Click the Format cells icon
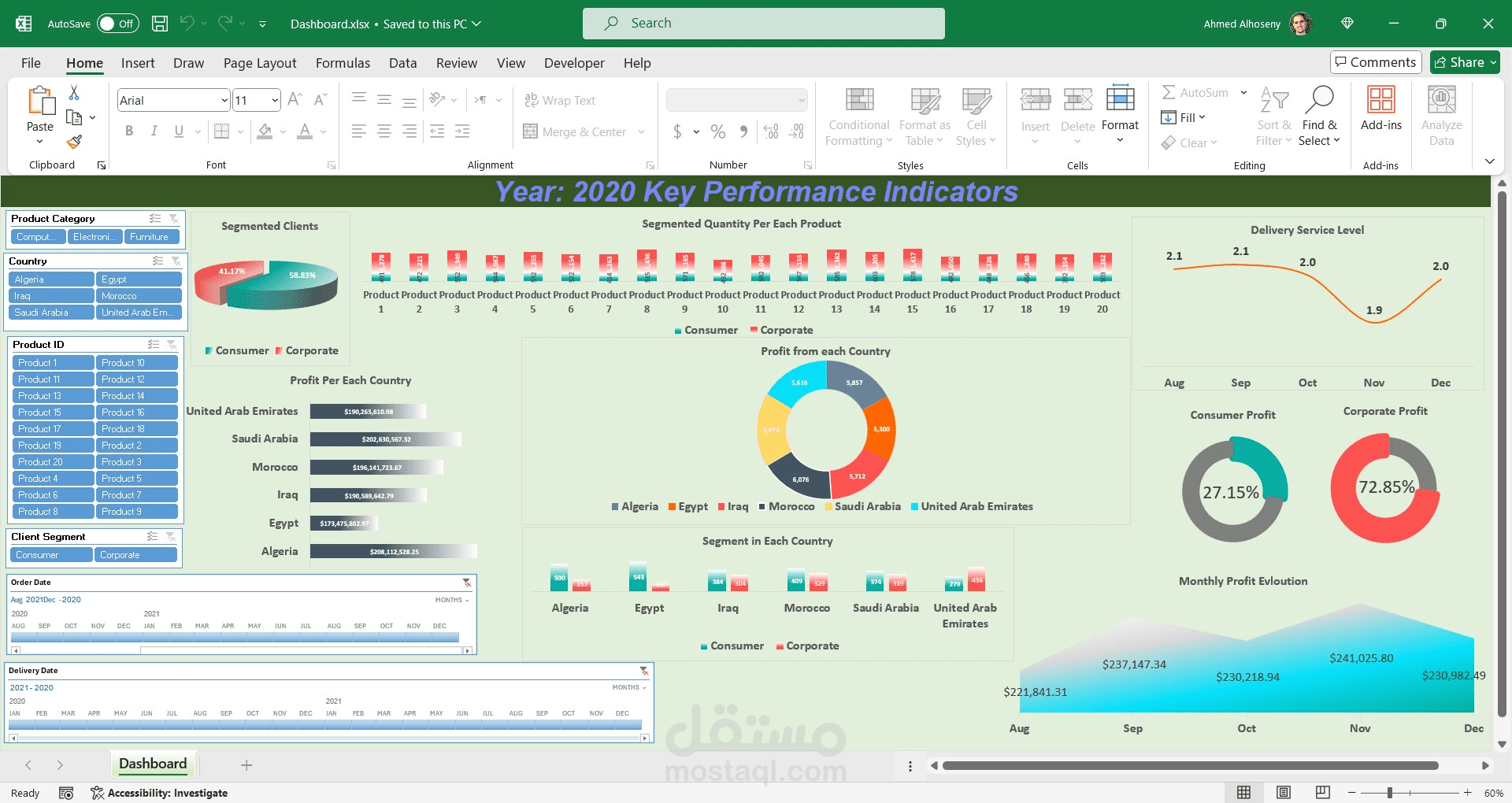Viewport: 1512px width, 803px height. (x=1120, y=101)
